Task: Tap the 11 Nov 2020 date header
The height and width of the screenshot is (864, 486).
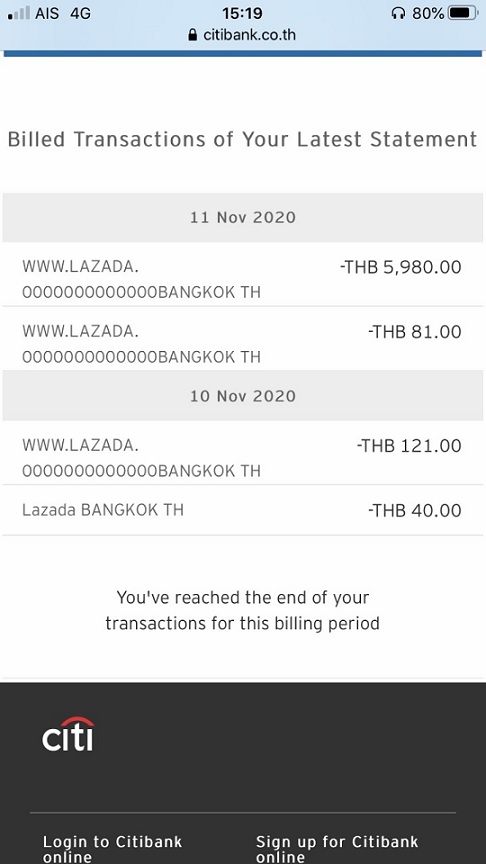Action: 243,217
